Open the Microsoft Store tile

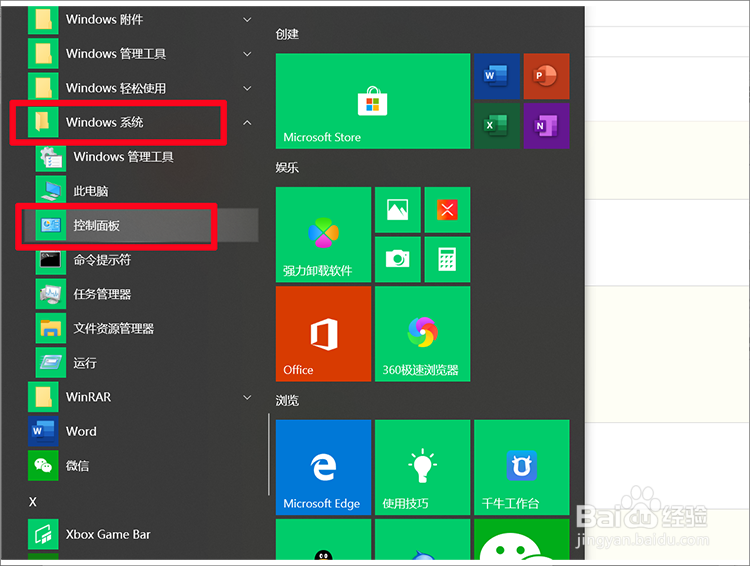[x=373, y=101]
